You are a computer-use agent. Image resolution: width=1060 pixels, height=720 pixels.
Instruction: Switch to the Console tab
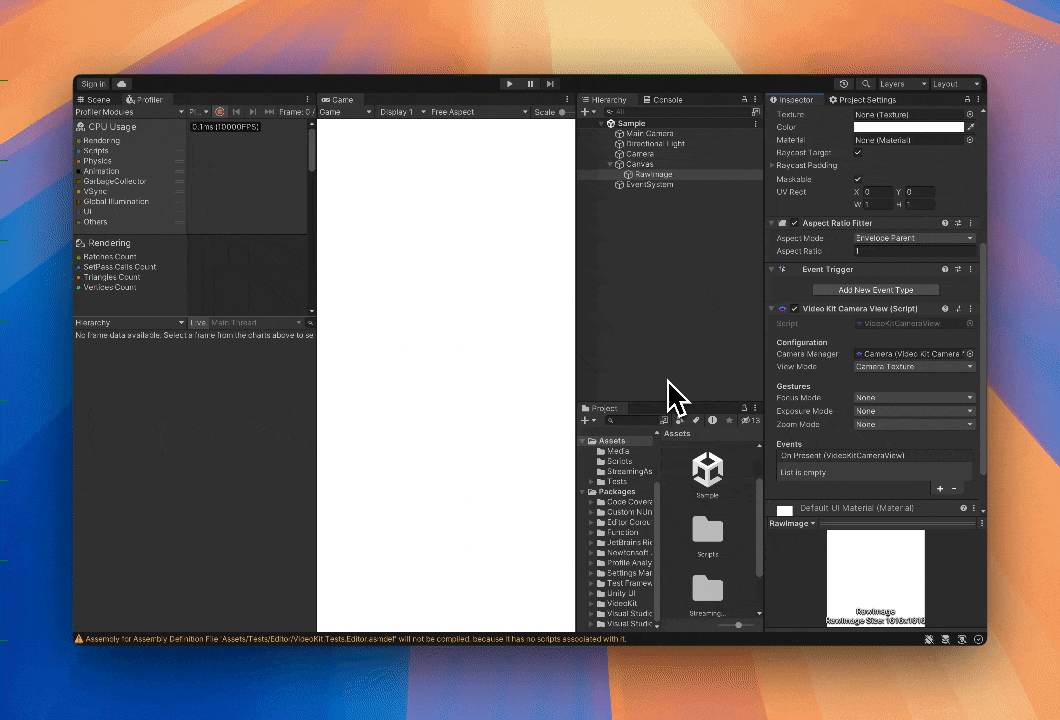[x=662, y=100]
